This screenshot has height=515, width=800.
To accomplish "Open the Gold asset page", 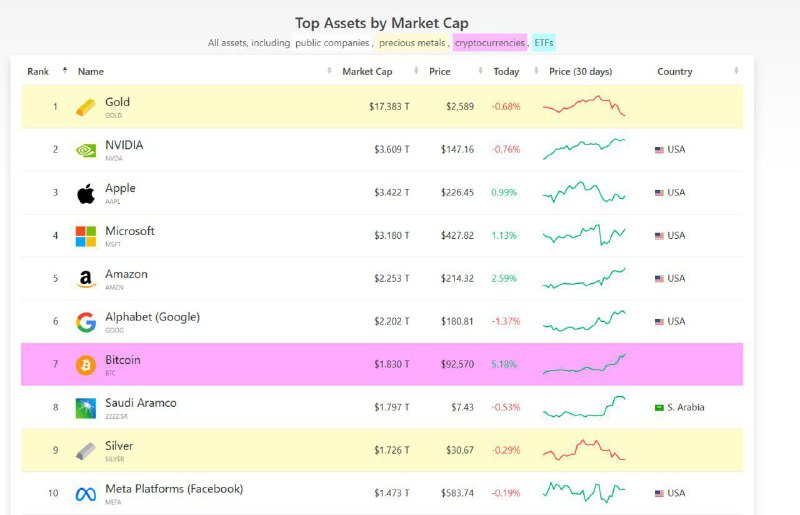I will (117, 102).
